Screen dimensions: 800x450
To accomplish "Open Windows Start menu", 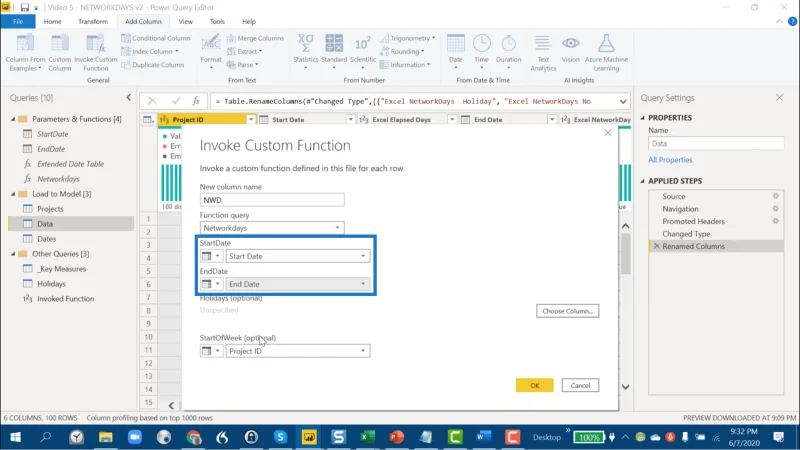I will [15, 437].
